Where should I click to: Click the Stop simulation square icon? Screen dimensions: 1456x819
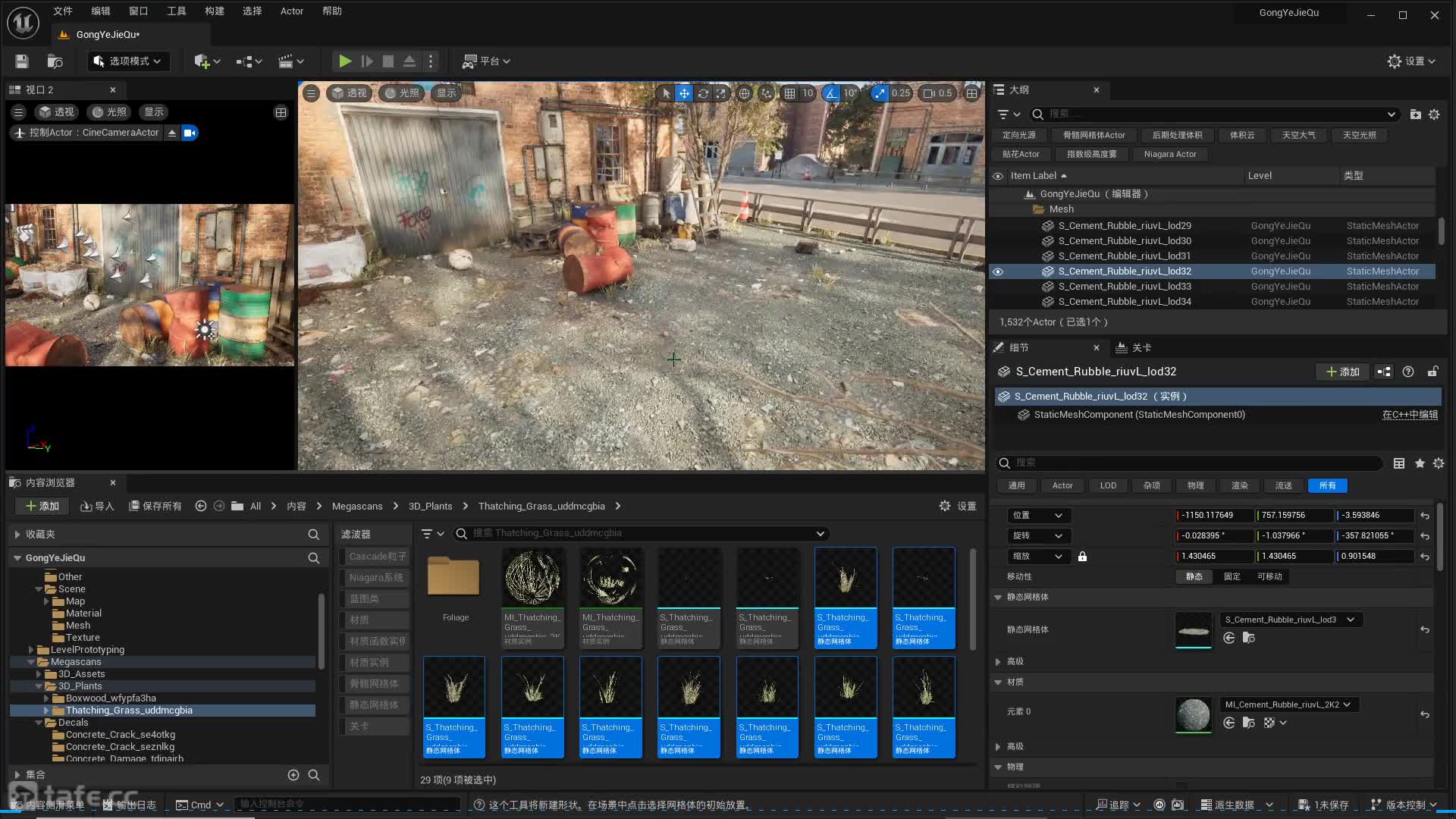388,61
